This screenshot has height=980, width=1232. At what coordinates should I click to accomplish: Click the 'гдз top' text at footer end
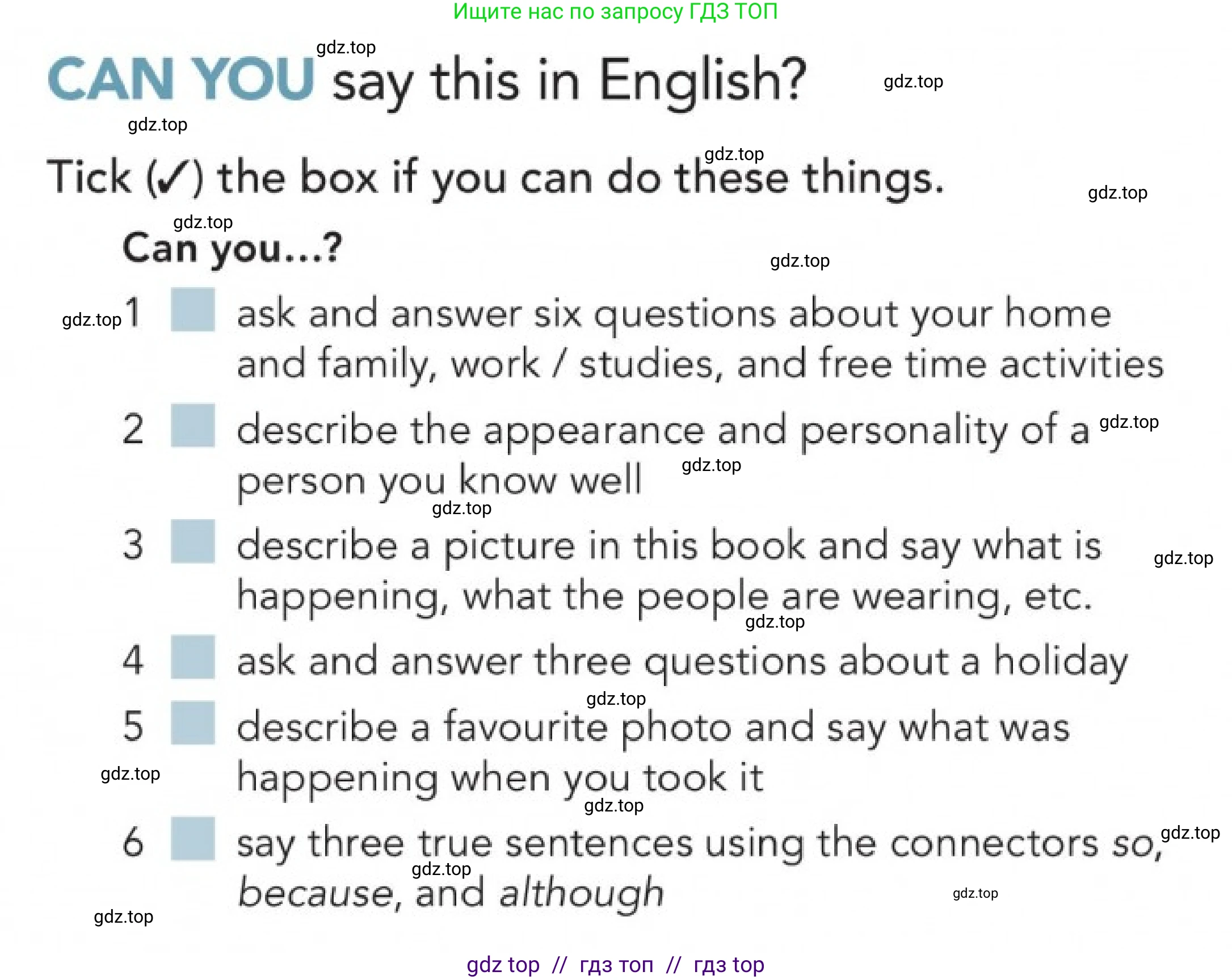click(728, 965)
